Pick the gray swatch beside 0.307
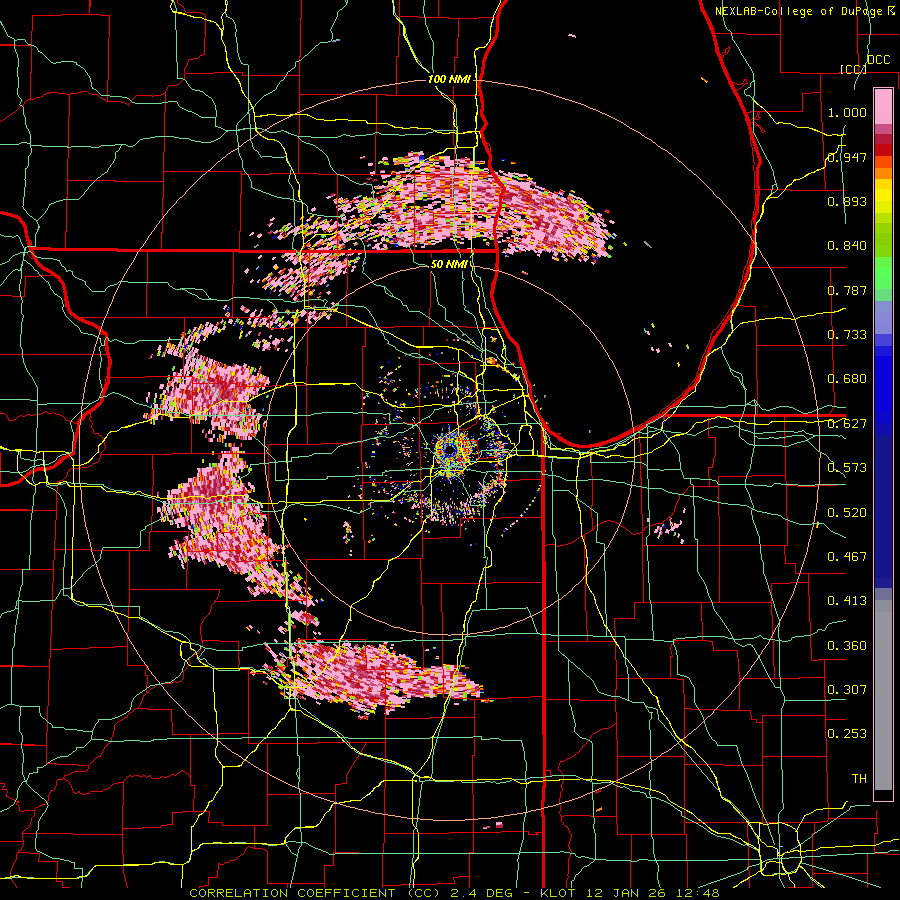900x900 pixels. [883, 695]
